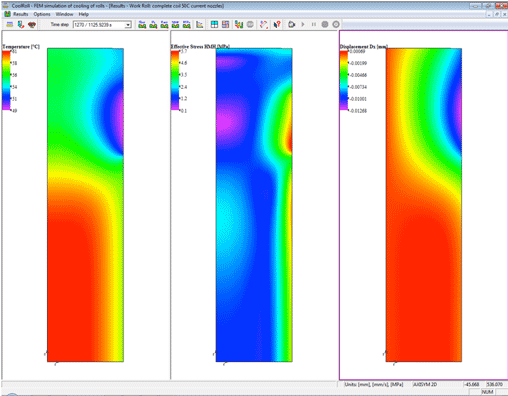Open the Window menu
Image resolution: width=508 pixels, height=396 pixels.
(64, 14)
